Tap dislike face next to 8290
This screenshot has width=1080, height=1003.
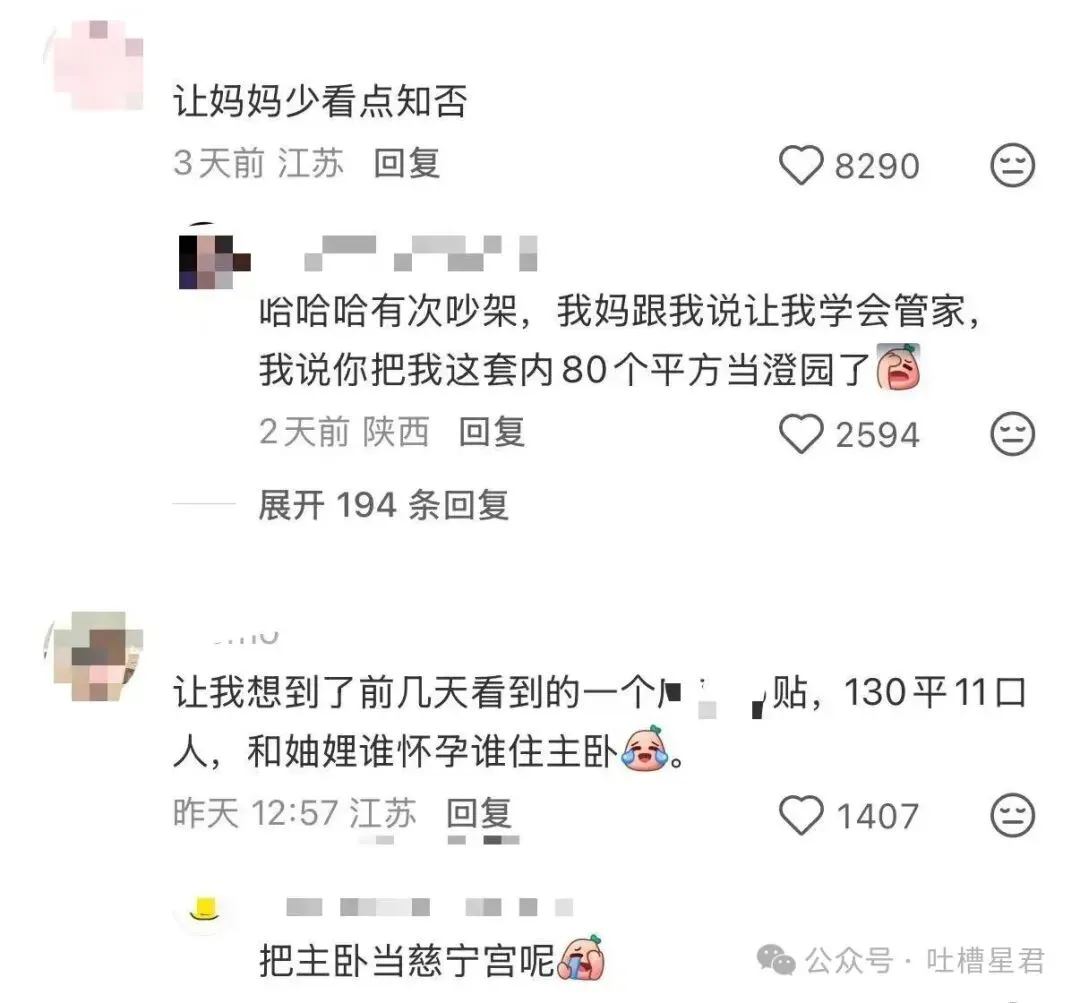pos(1012,165)
